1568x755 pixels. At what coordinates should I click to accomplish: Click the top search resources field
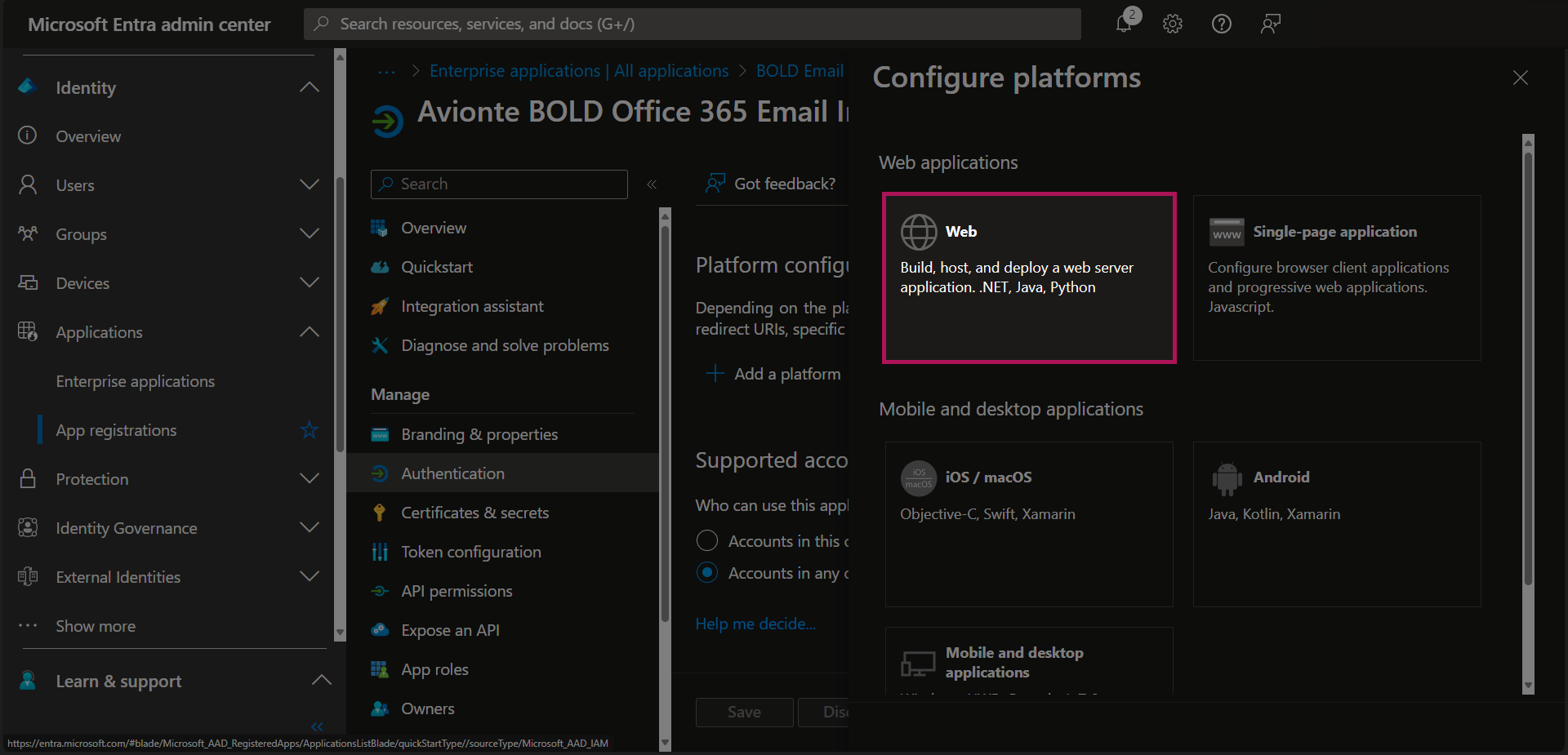693,24
